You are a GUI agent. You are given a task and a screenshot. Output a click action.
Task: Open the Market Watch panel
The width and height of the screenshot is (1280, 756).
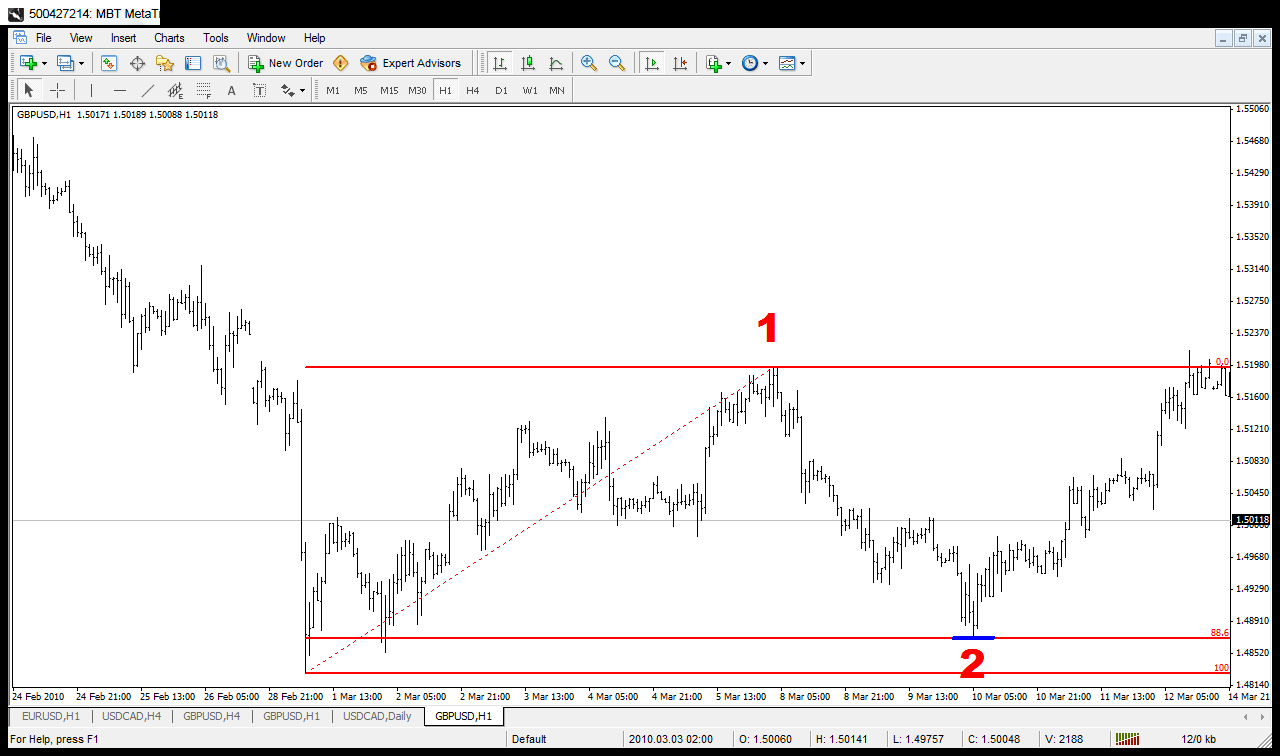click(109, 63)
